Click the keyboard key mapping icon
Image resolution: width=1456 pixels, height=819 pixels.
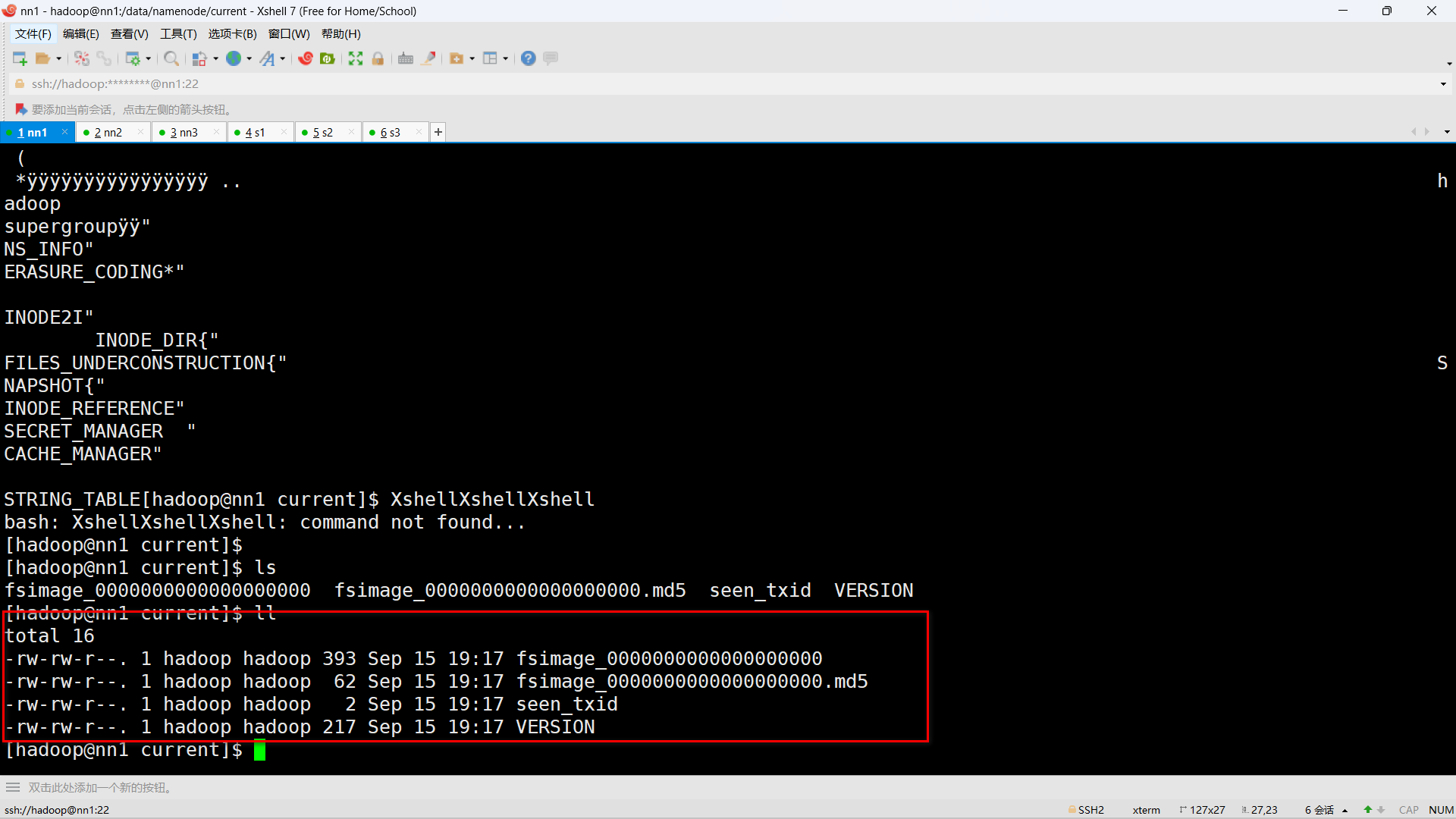[406, 58]
